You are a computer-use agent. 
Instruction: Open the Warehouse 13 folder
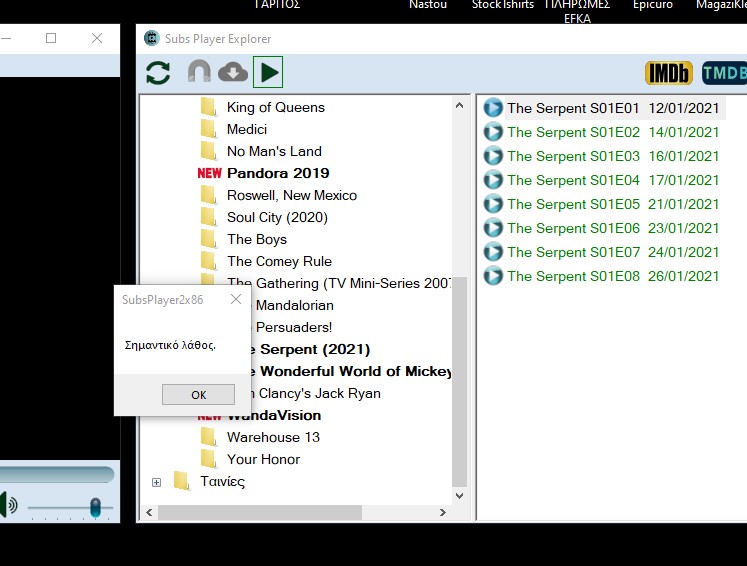point(273,437)
